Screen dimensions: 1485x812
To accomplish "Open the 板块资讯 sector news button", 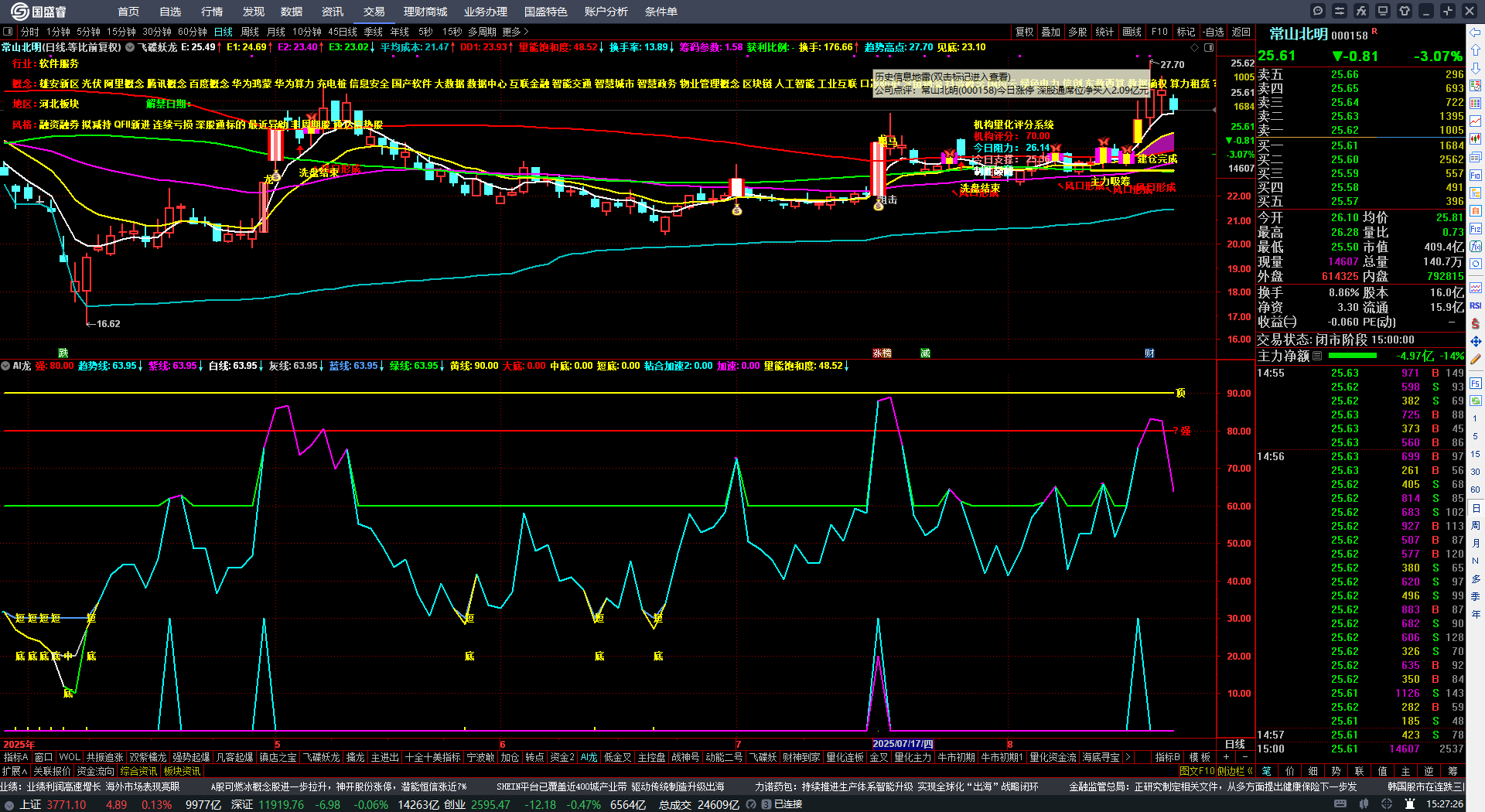I will [x=183, y=771].
